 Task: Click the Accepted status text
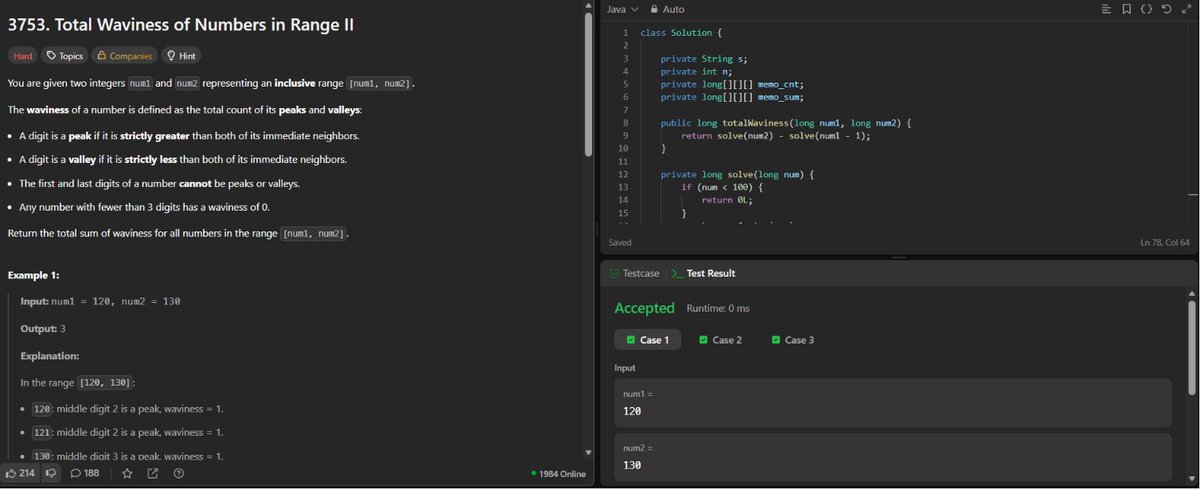click(x=644, y=308)
